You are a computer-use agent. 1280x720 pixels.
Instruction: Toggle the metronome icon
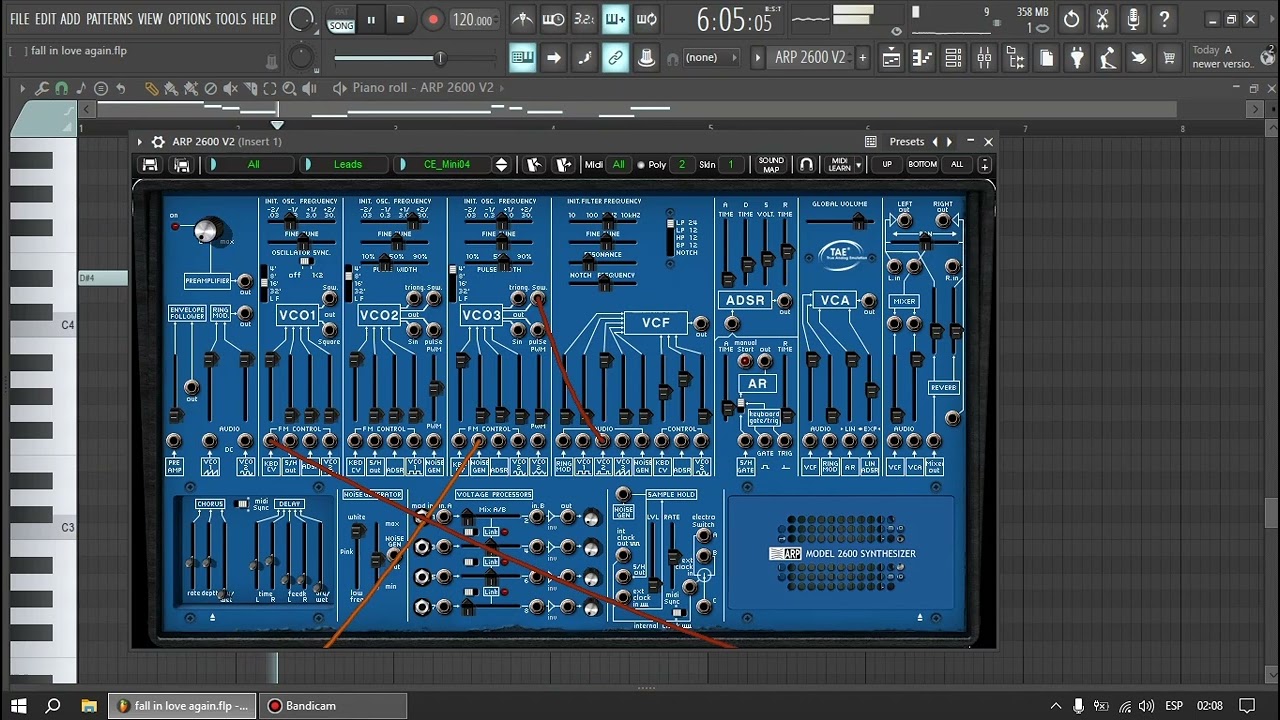point(522,19)
